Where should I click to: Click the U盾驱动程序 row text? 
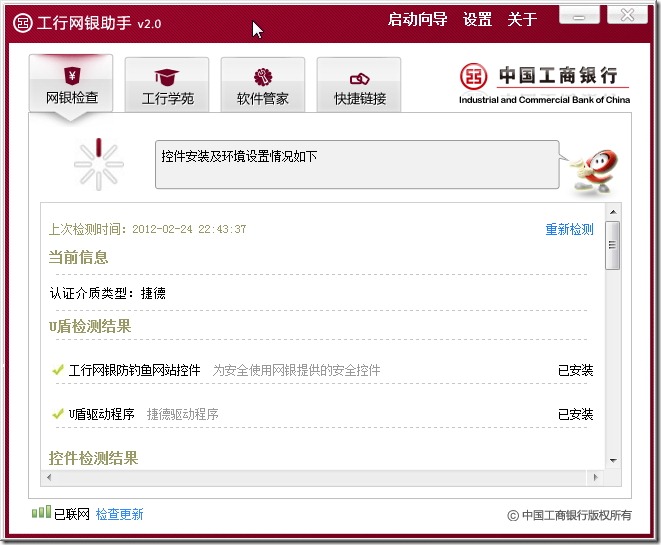point(102,414)
